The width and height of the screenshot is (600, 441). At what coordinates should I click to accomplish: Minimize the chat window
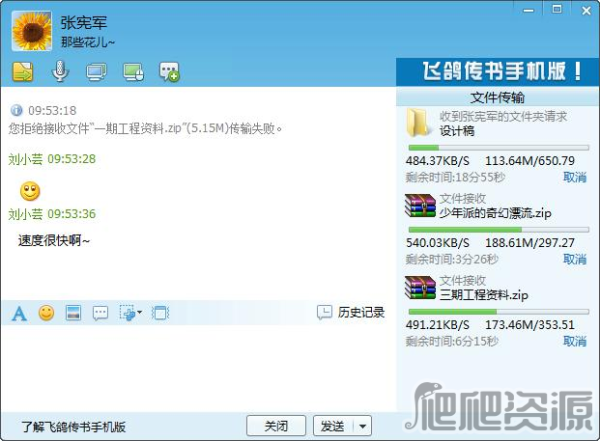[528, 11]
